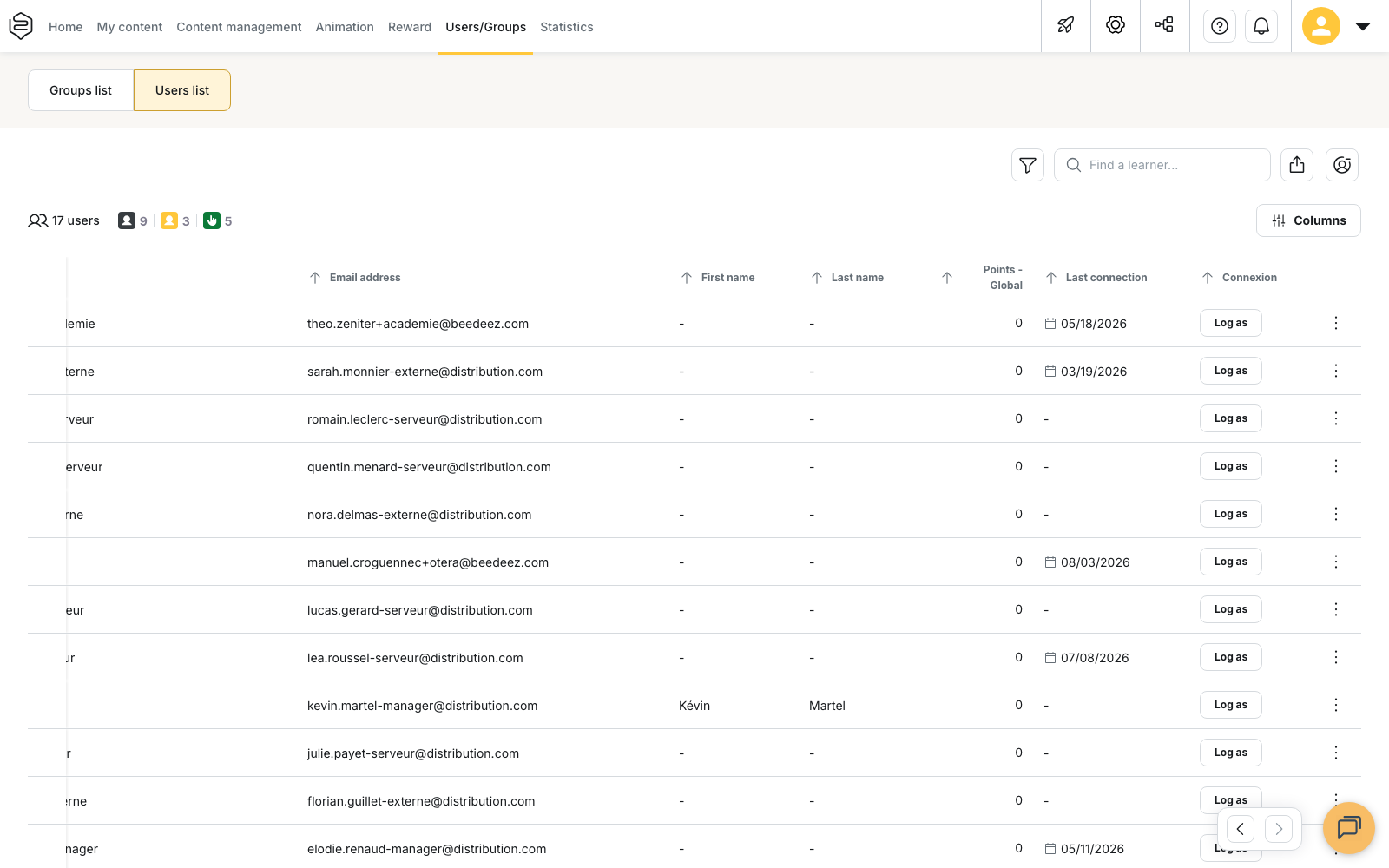Screen dimensions: 1389x868
Task: Open the filter funnel icon
Action: pos(1028,165)
